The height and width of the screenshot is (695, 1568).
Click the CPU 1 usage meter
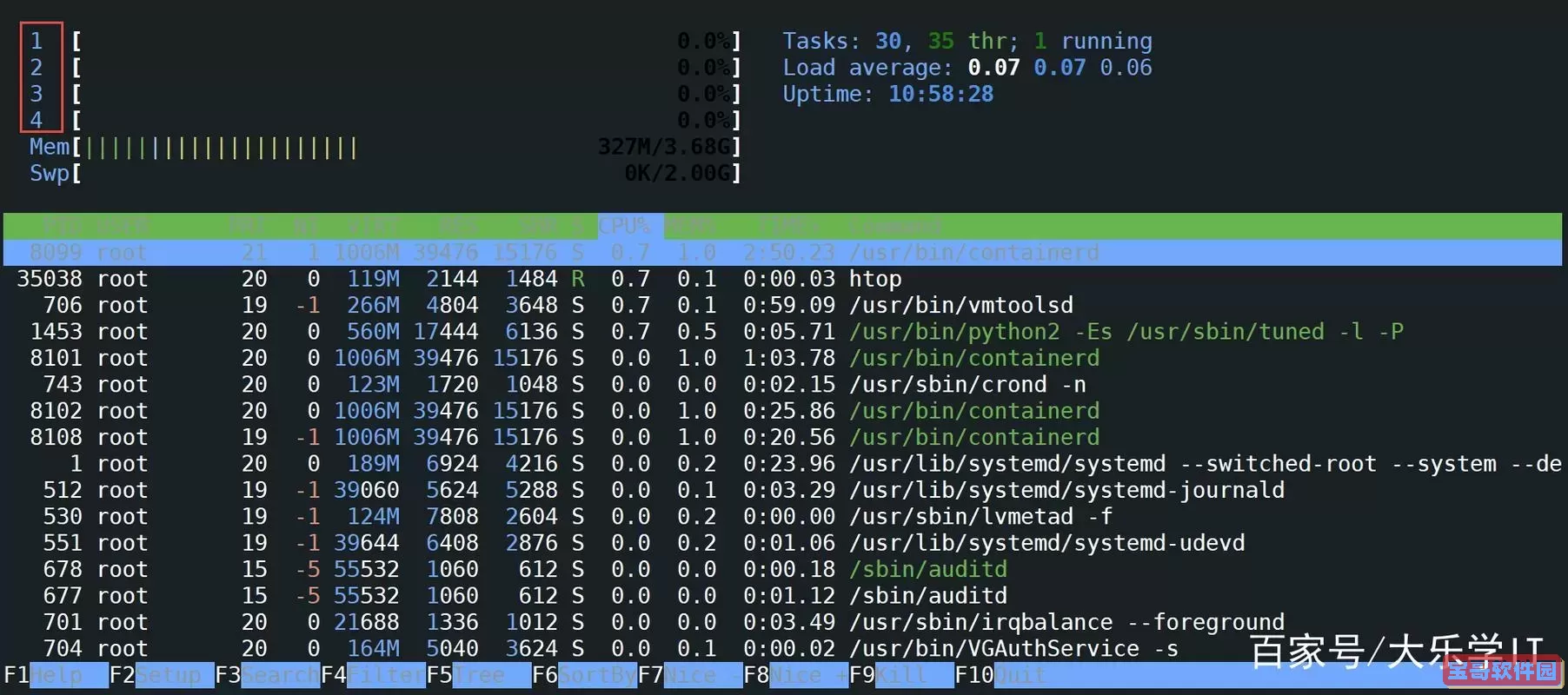point(385,41)
